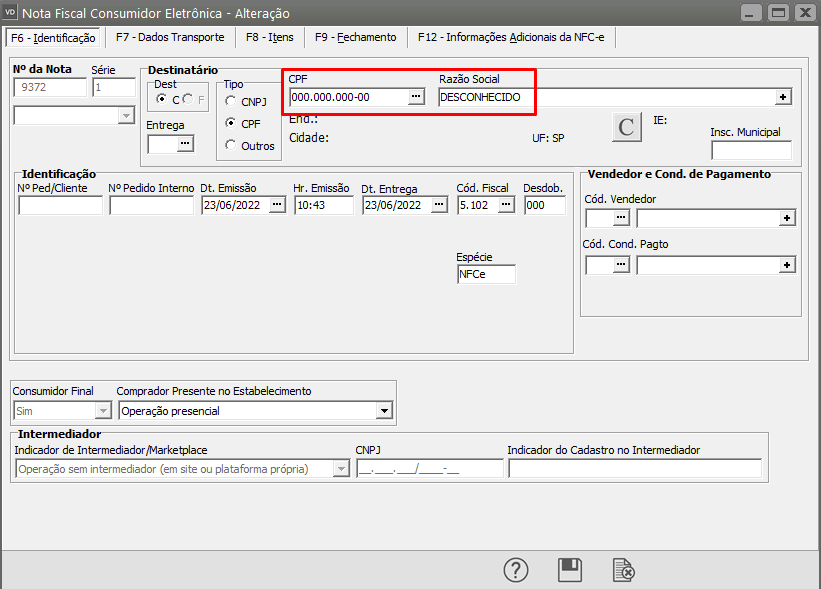The width and height of the screenshot is (821, 589).
Task: Open Cód. Fiscal lookup ellipsis button
Action: [x=506, y=205]
